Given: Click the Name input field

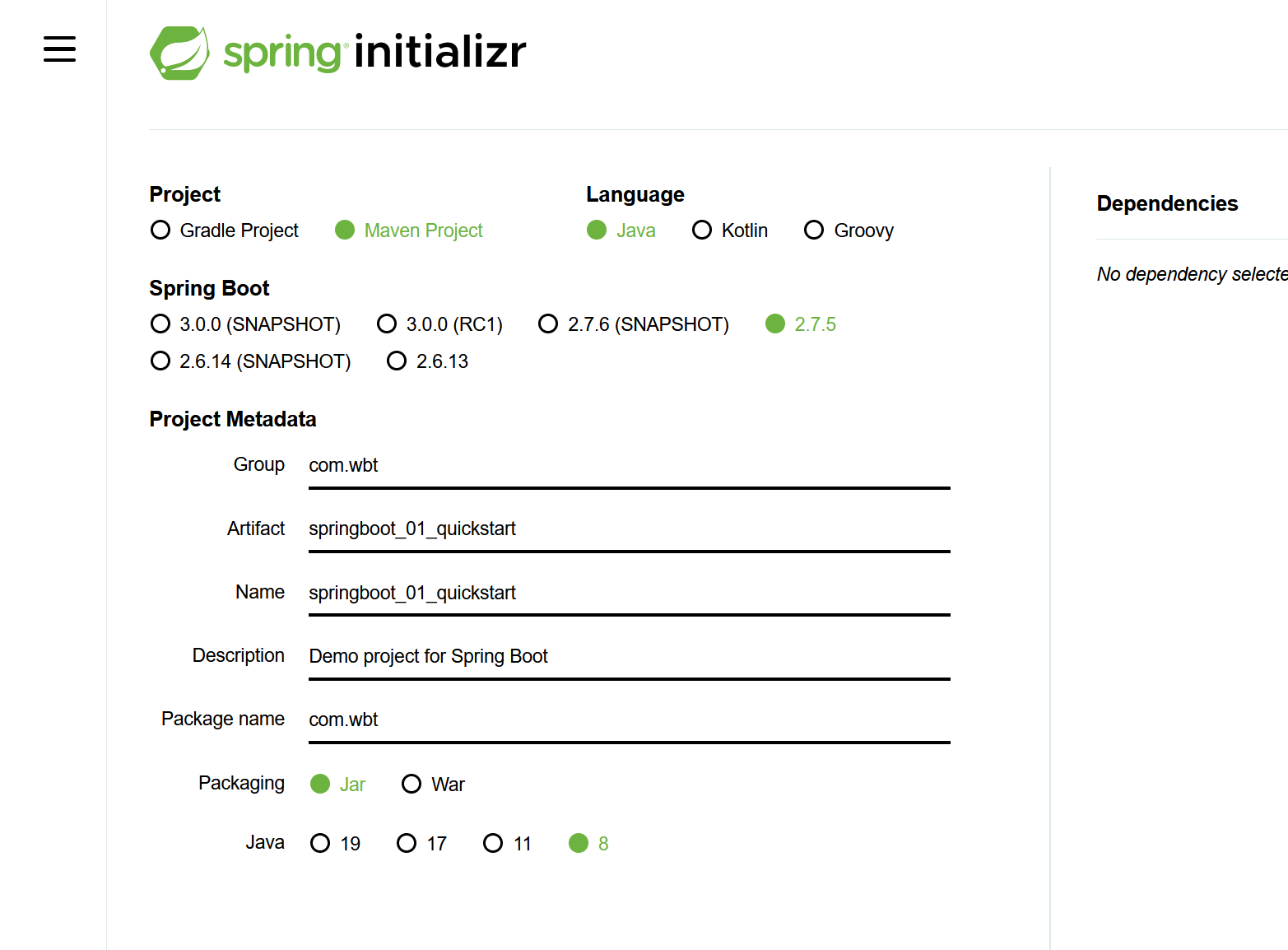Looking at the screenshot, I should point(629,593).
